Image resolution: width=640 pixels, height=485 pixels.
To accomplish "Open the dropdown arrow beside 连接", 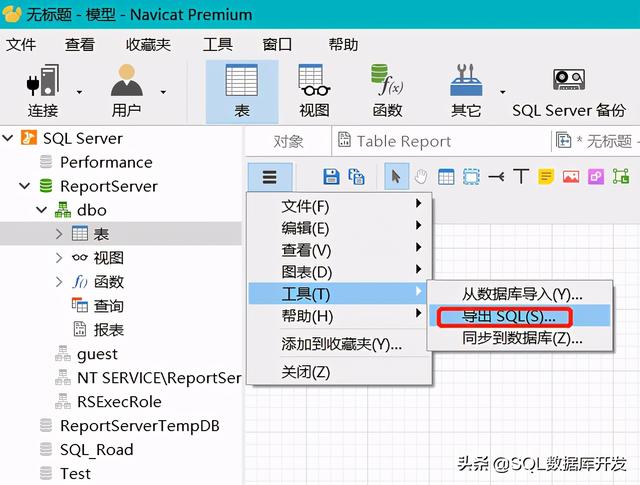I will pos(80,92).
